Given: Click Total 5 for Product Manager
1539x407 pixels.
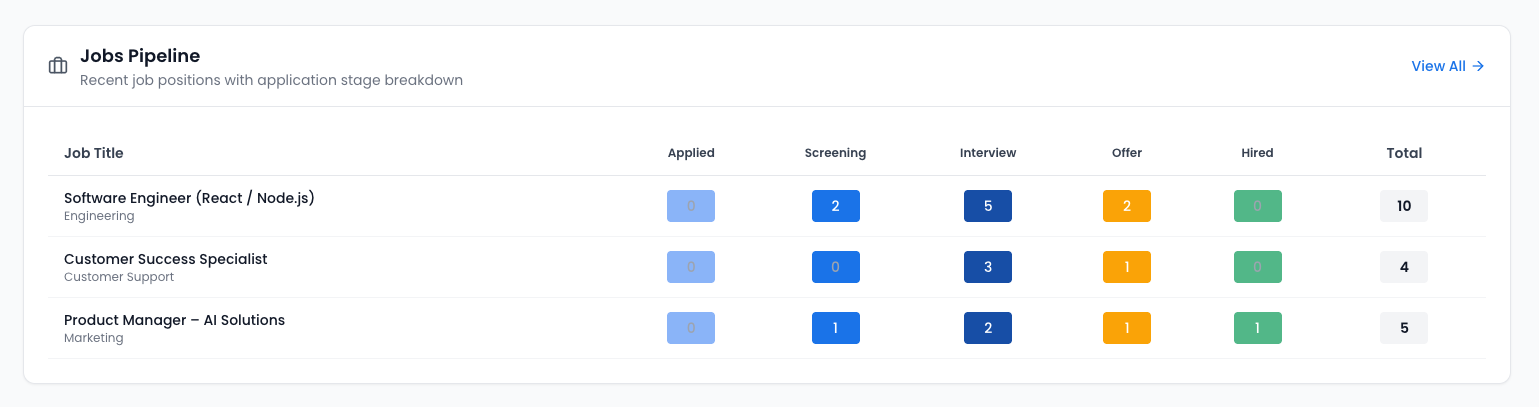Looking at the screenshot, I should (x=1404, y=328).
